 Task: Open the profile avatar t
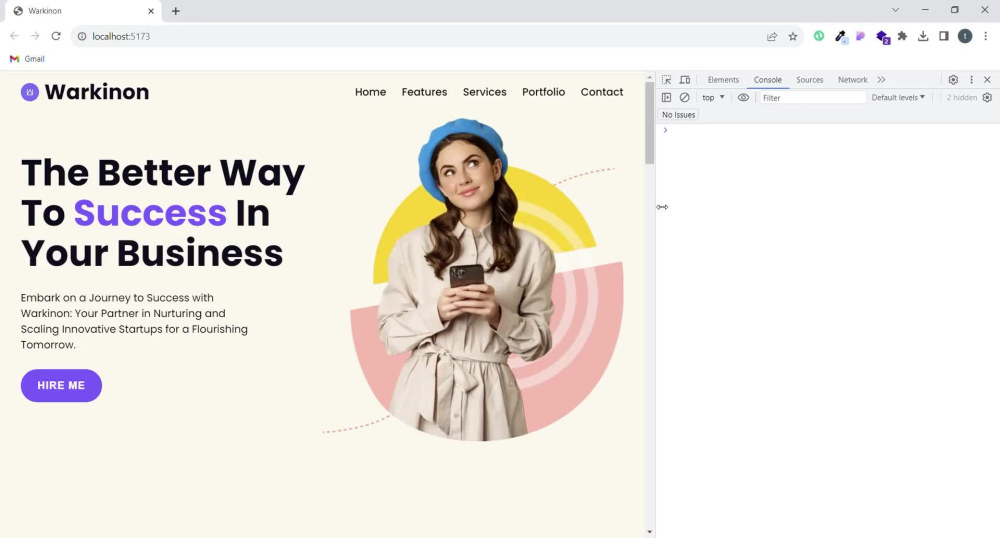coord(965,36)
